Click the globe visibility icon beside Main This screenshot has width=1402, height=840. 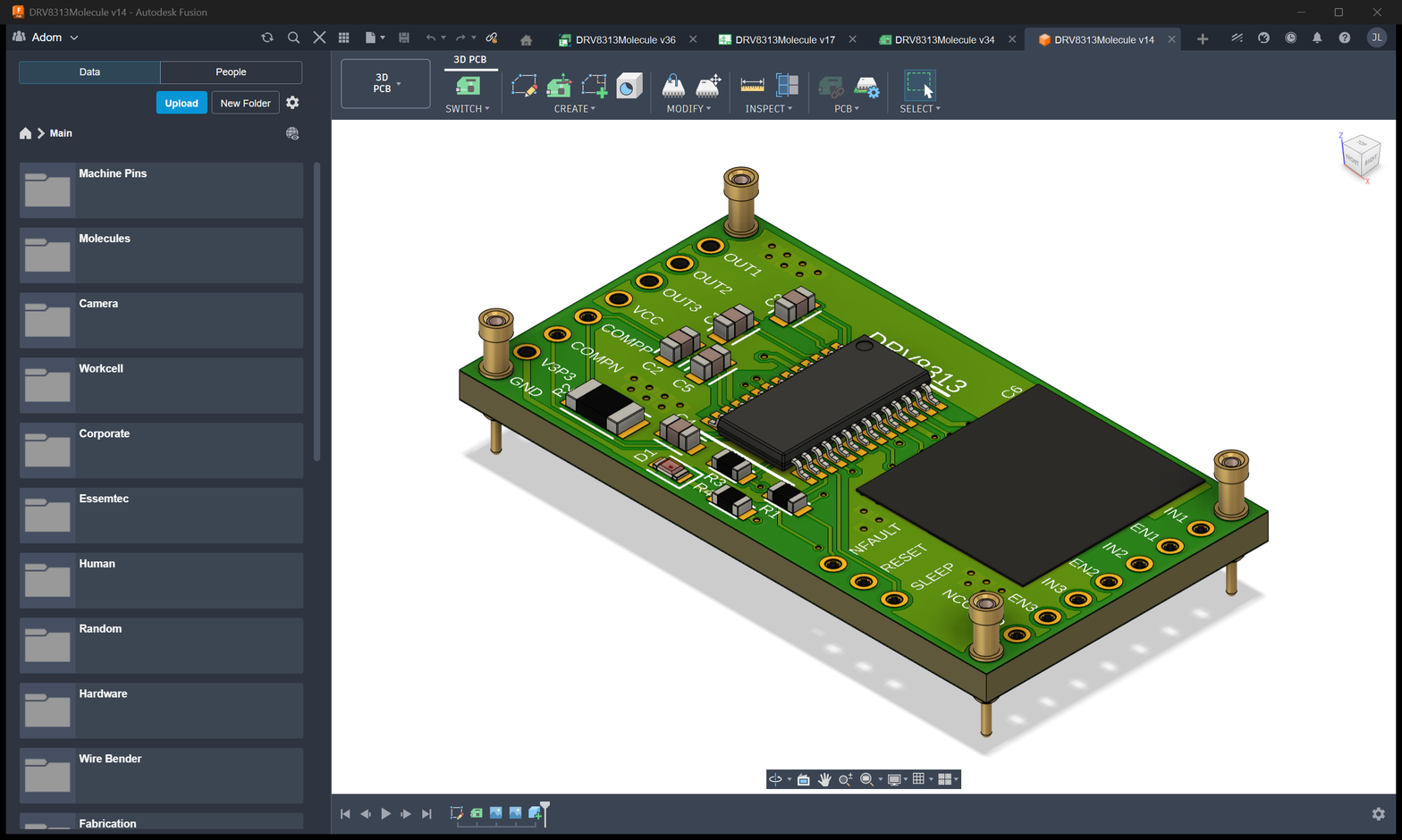click(292, 133)
